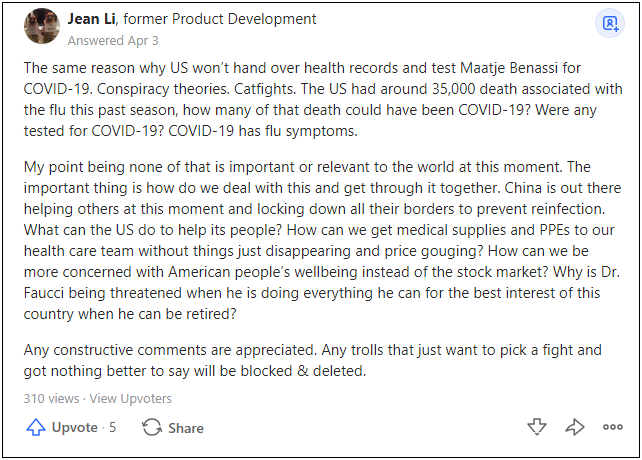642x460 pixels.
Task: Downvote this answer using the down arrow
Action: click(537, 428)
